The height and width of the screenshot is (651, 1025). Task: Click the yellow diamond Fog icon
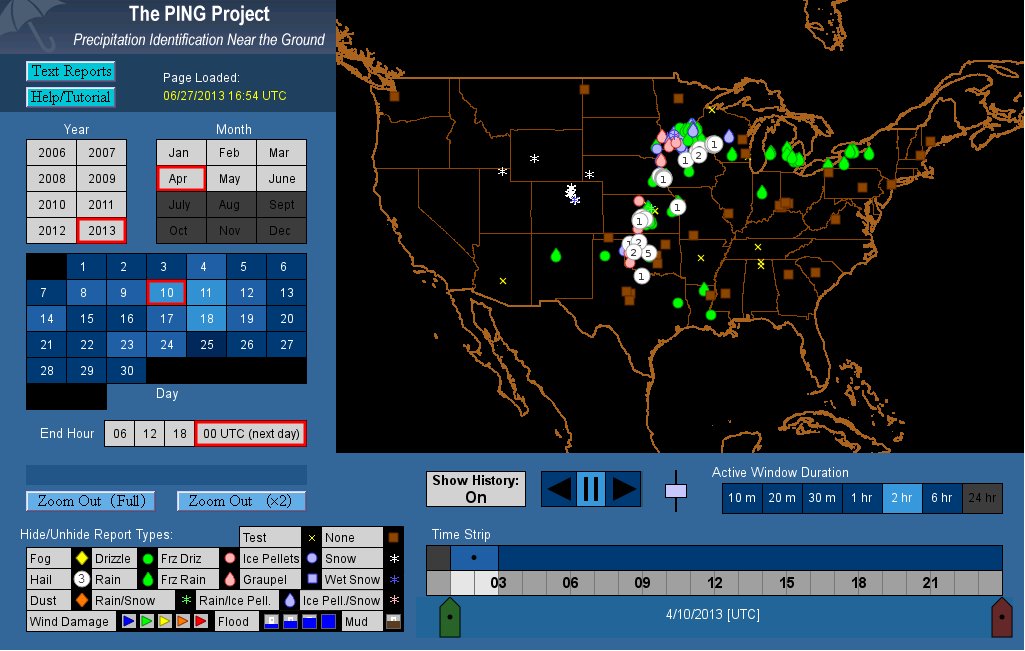[81, 558]
